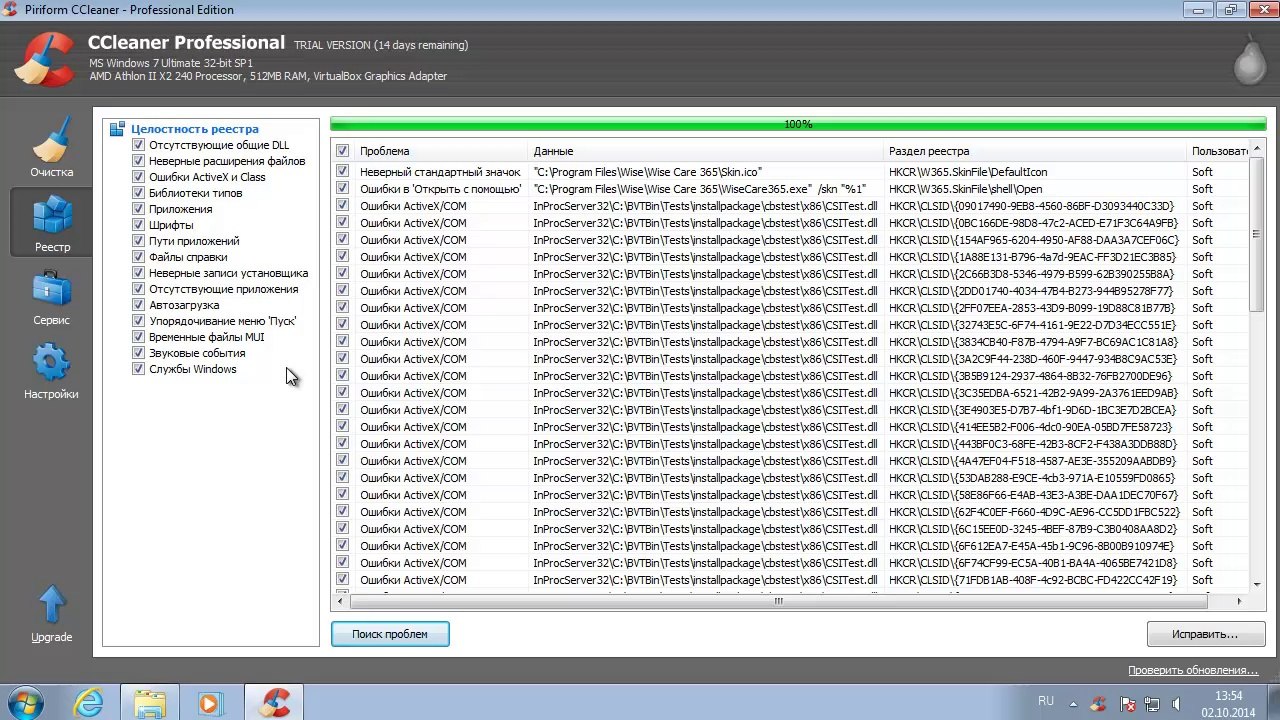The height and width of the screenshot is (720, 1280).
Task: Click the RU language indicator
Action: [x=1046, y=702]
